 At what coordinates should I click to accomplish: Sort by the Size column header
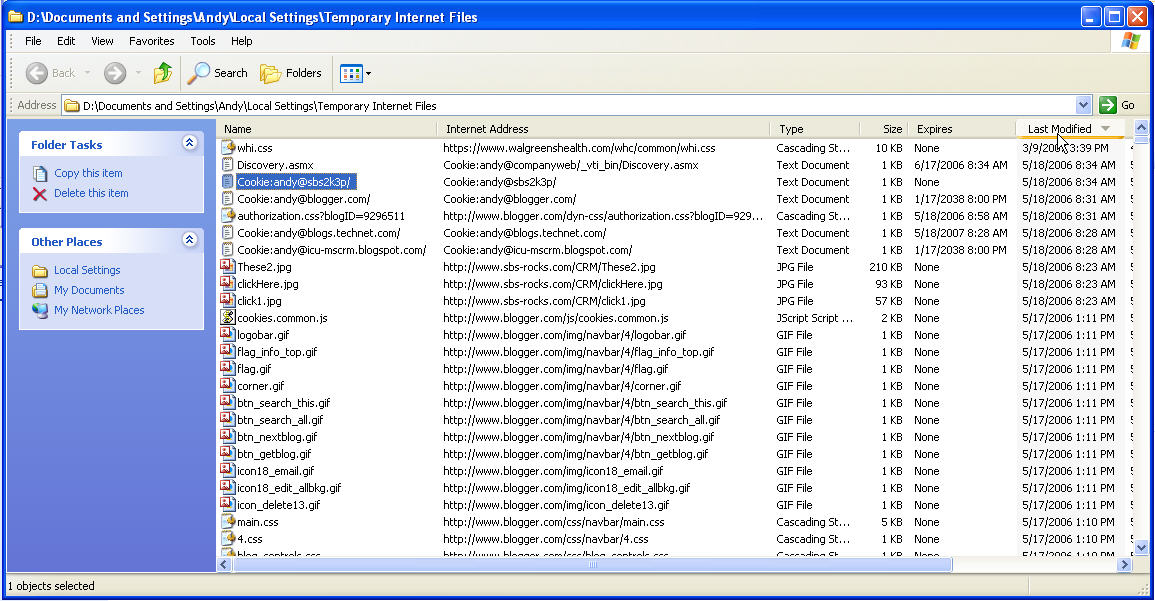point(884,129)
